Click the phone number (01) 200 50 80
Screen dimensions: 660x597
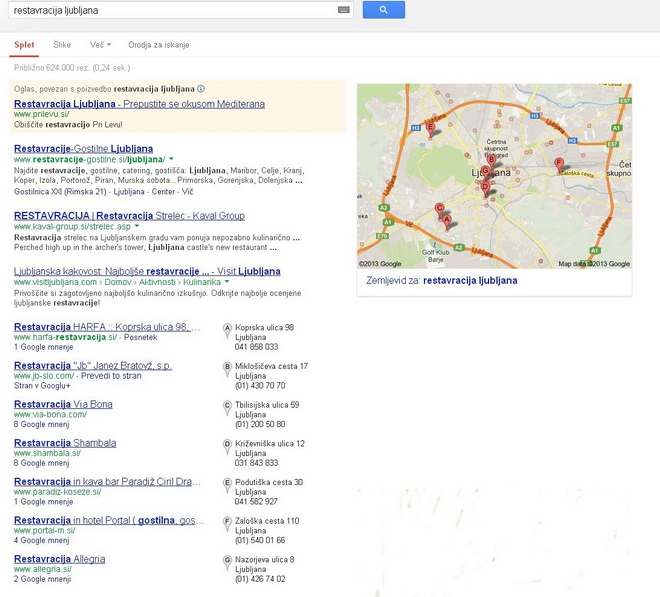[x=260, y=424]
